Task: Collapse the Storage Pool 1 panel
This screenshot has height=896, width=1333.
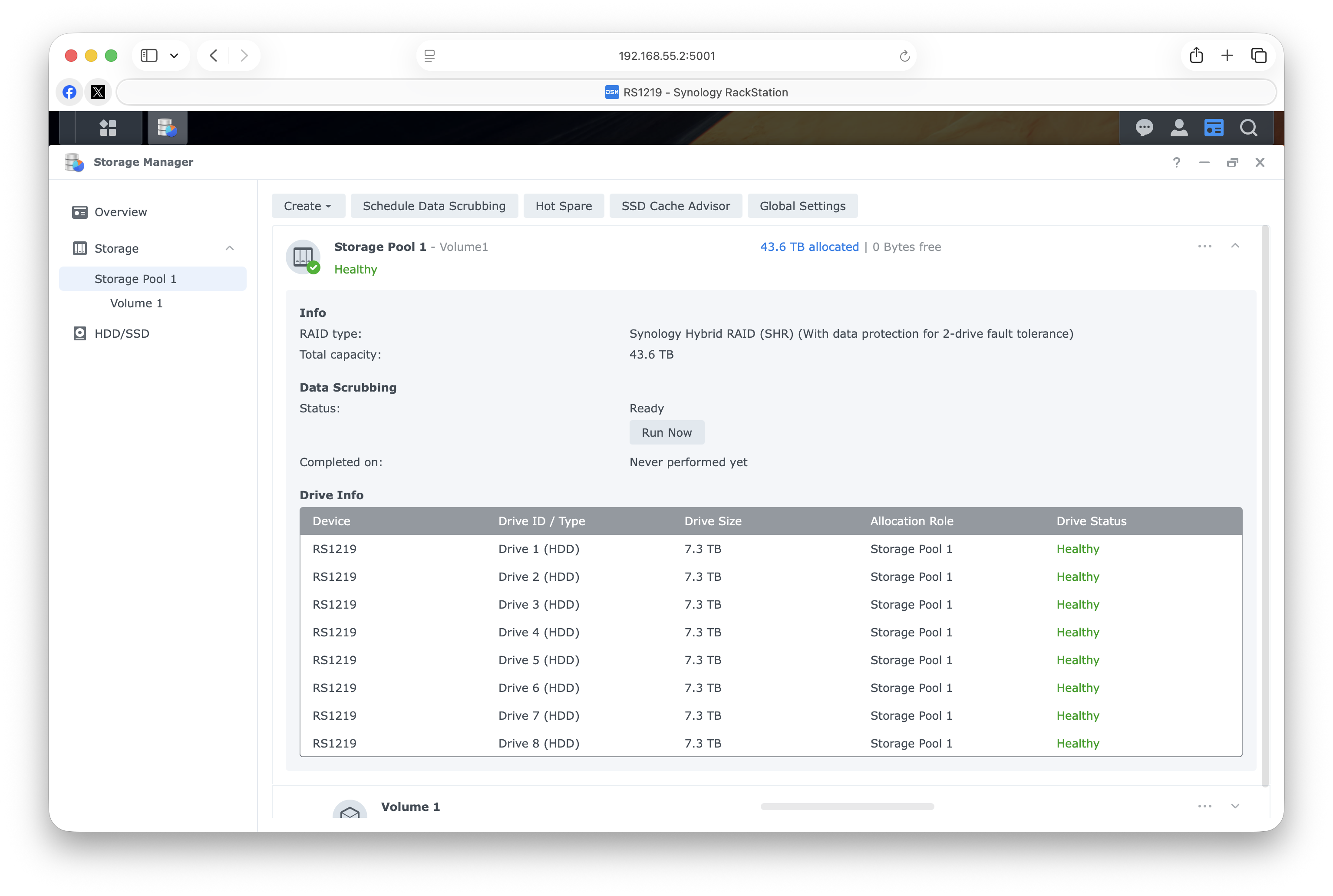Action: (1235, 246)
